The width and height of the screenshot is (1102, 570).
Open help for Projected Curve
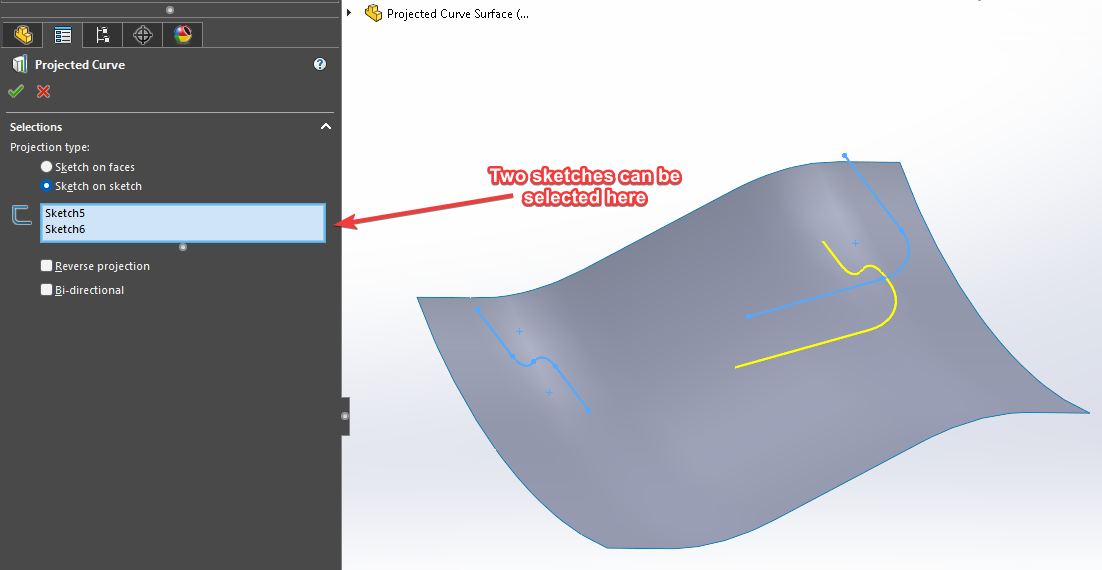point(320,64)
